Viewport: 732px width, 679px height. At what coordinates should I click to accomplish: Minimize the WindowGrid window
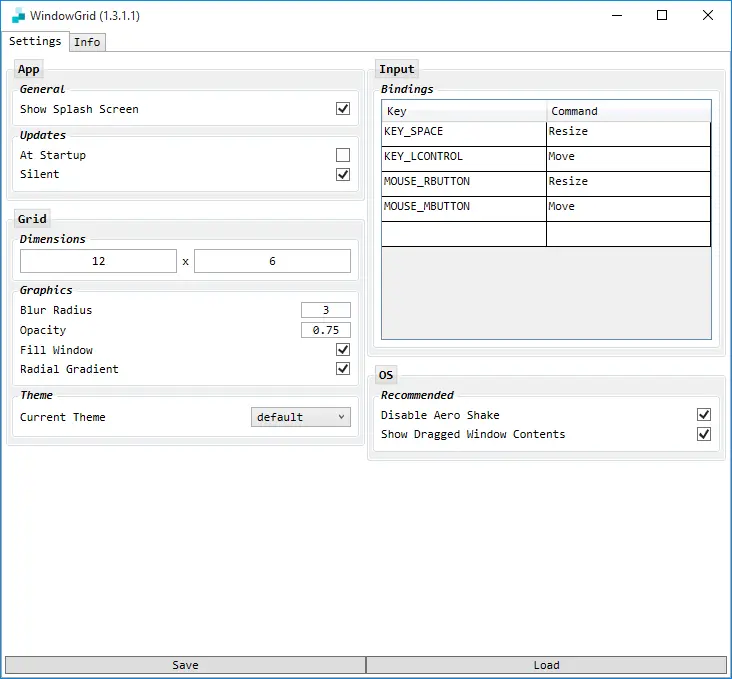click(617, 15)
